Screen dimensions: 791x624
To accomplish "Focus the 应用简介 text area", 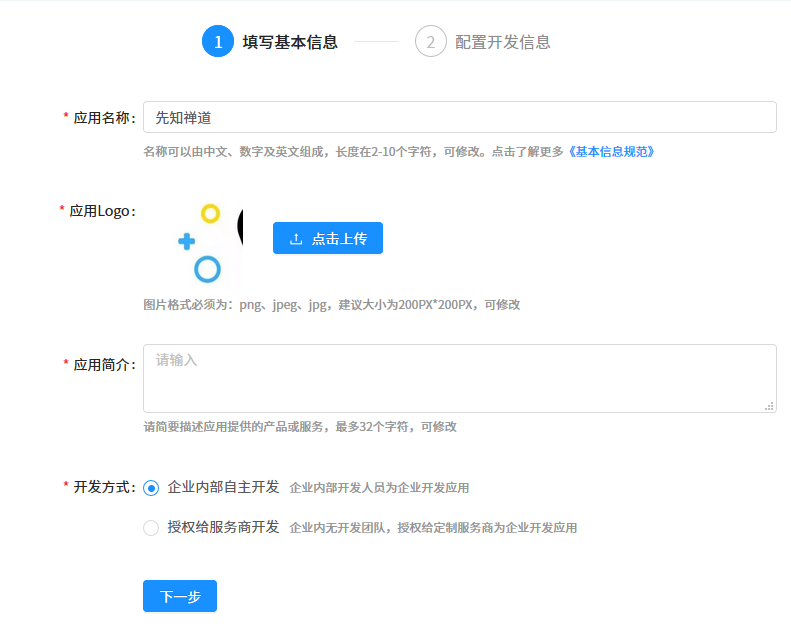I will [x=460, y=378].
